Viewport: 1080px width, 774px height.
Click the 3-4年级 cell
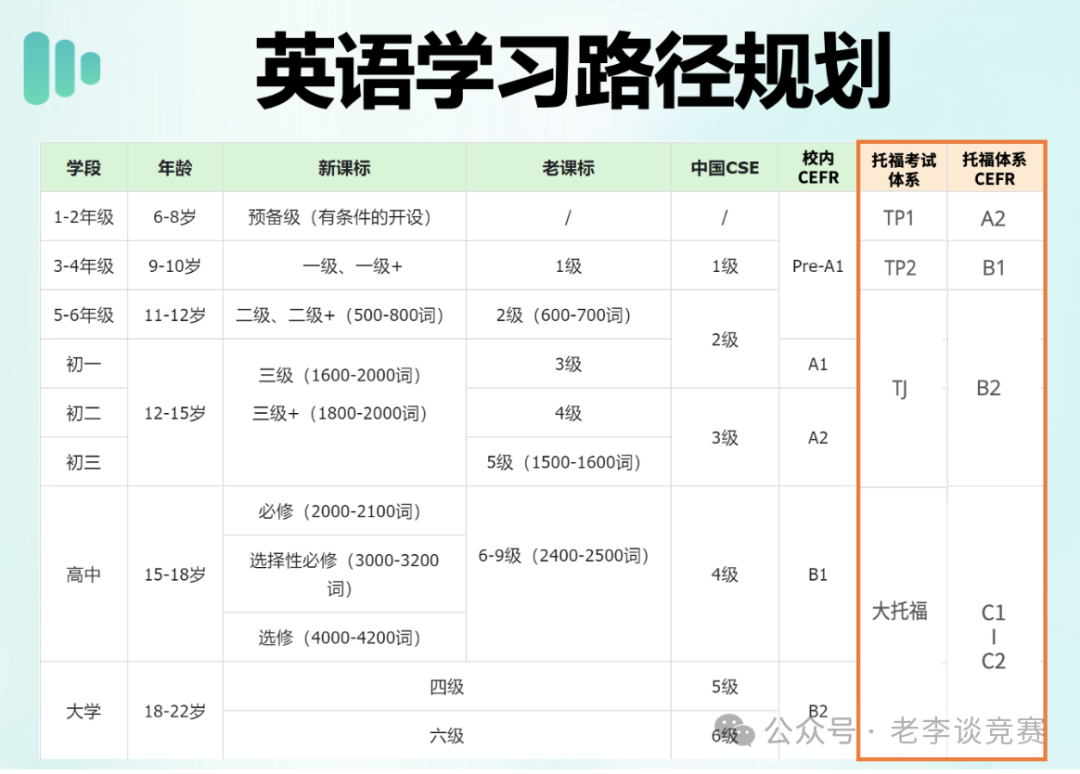coord(84,266)
